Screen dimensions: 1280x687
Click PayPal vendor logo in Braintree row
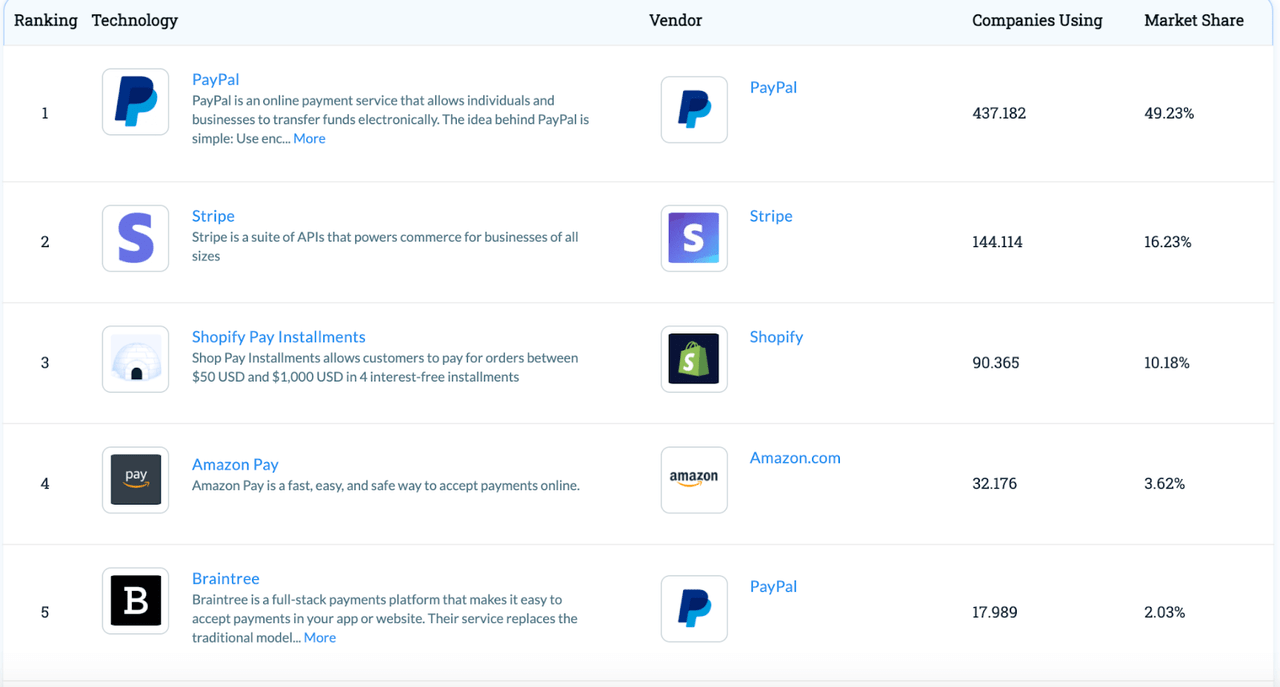pyautogui.click(x=694, y=608)
